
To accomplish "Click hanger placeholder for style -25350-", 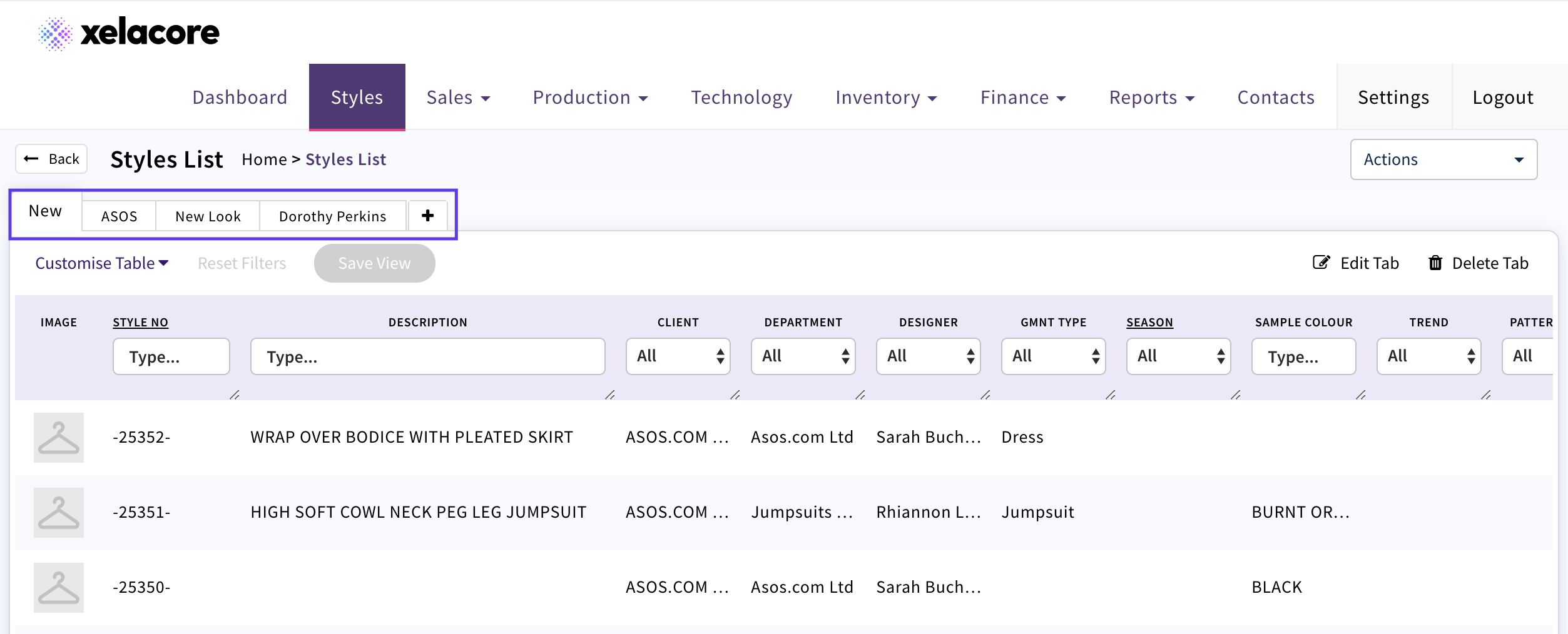I will (x=59, y=588).
